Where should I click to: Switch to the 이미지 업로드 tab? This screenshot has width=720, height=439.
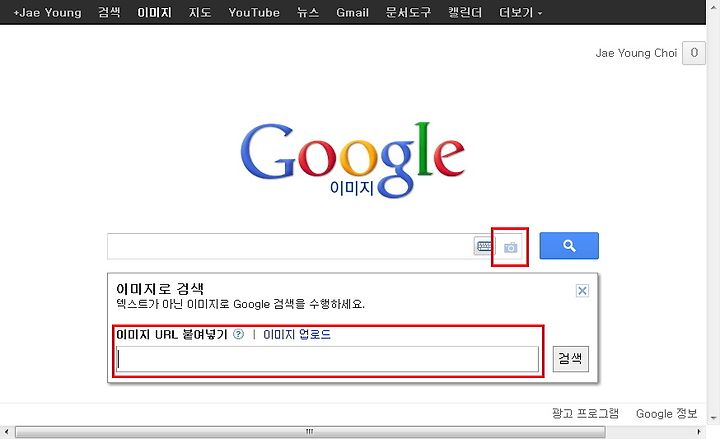click(x=297, y=334)
